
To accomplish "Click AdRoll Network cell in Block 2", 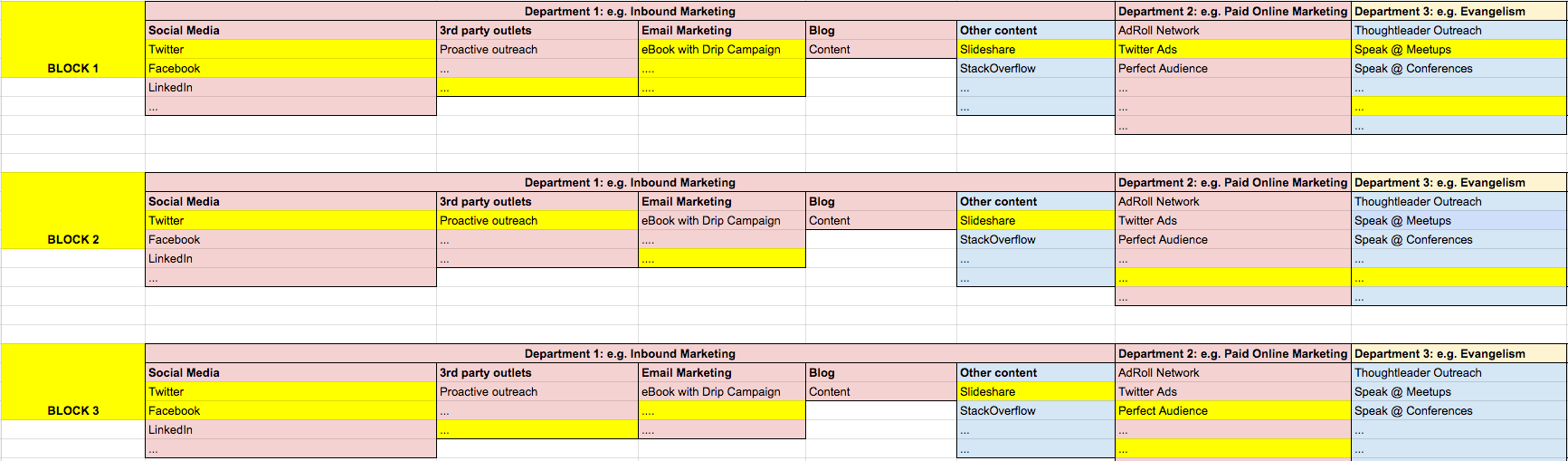I will tap(1232, 201).
